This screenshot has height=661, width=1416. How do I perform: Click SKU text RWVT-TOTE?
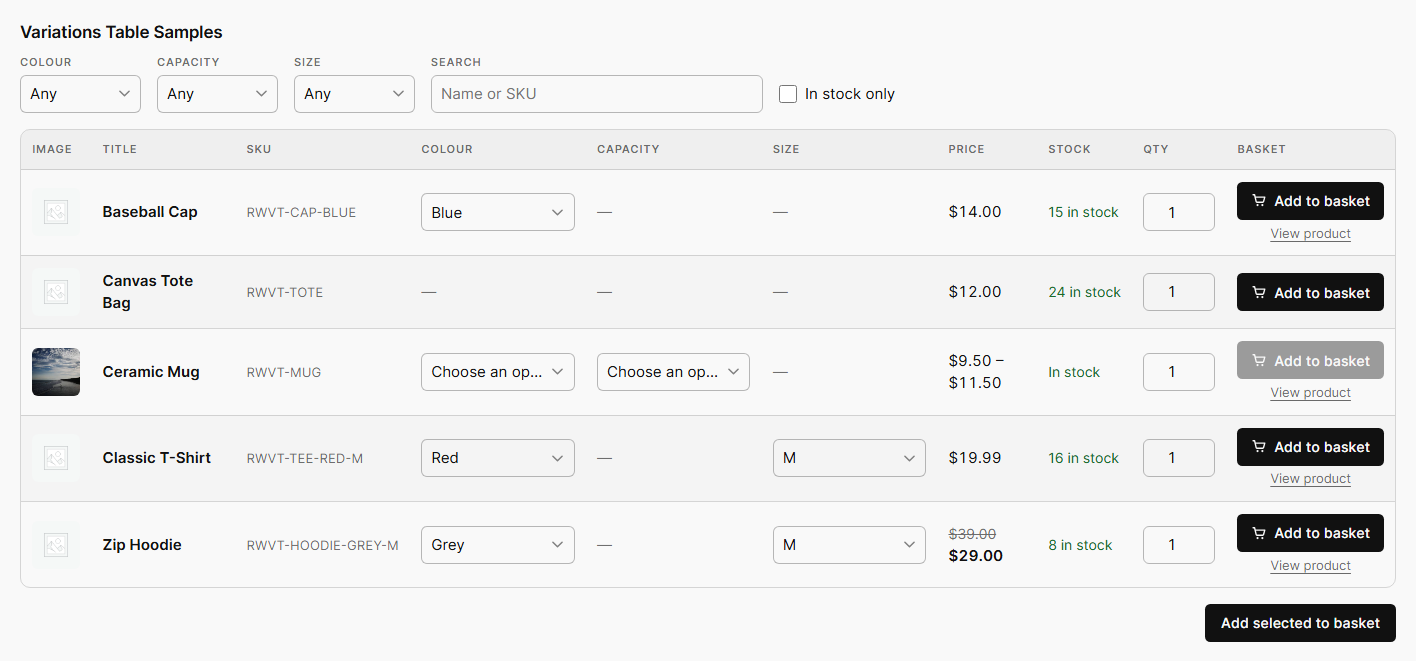click(285, 292)
